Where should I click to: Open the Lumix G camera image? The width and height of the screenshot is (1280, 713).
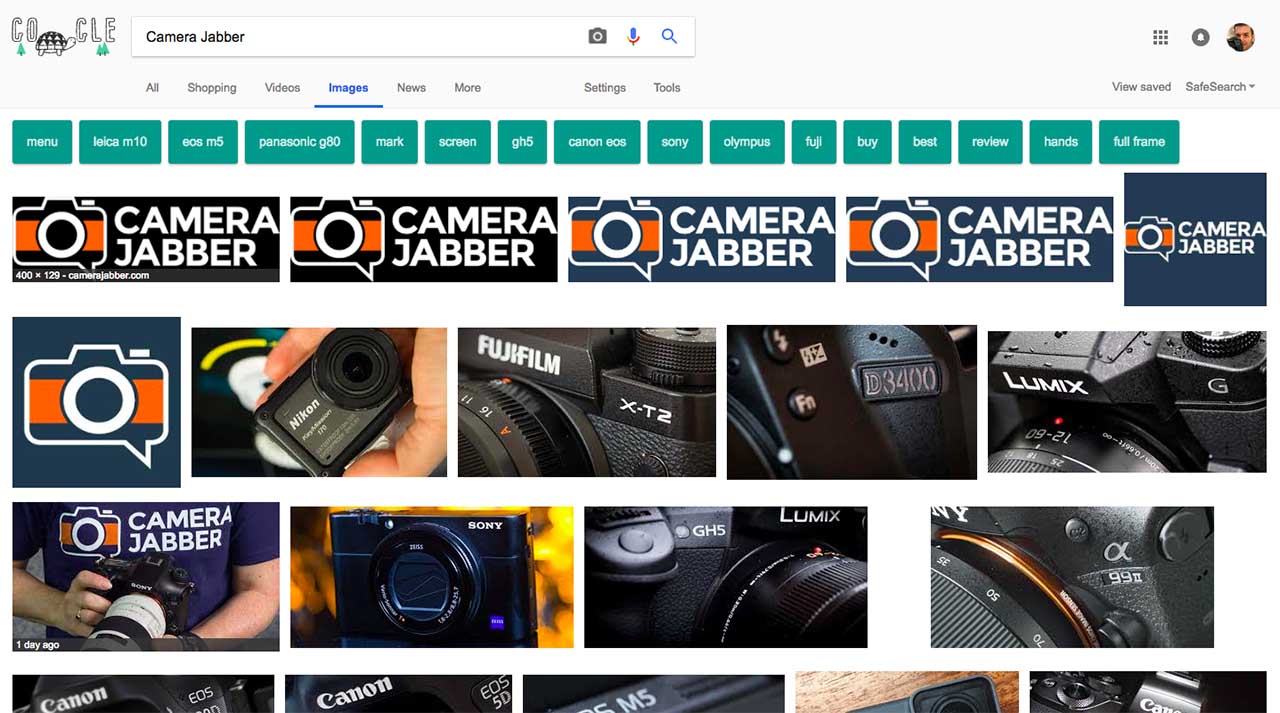[x=1127, y=402]
